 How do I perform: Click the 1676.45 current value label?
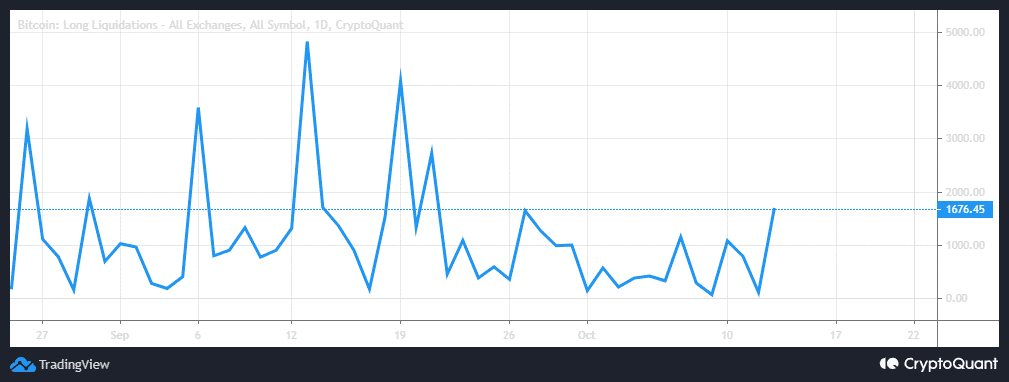tap(965, 210)
